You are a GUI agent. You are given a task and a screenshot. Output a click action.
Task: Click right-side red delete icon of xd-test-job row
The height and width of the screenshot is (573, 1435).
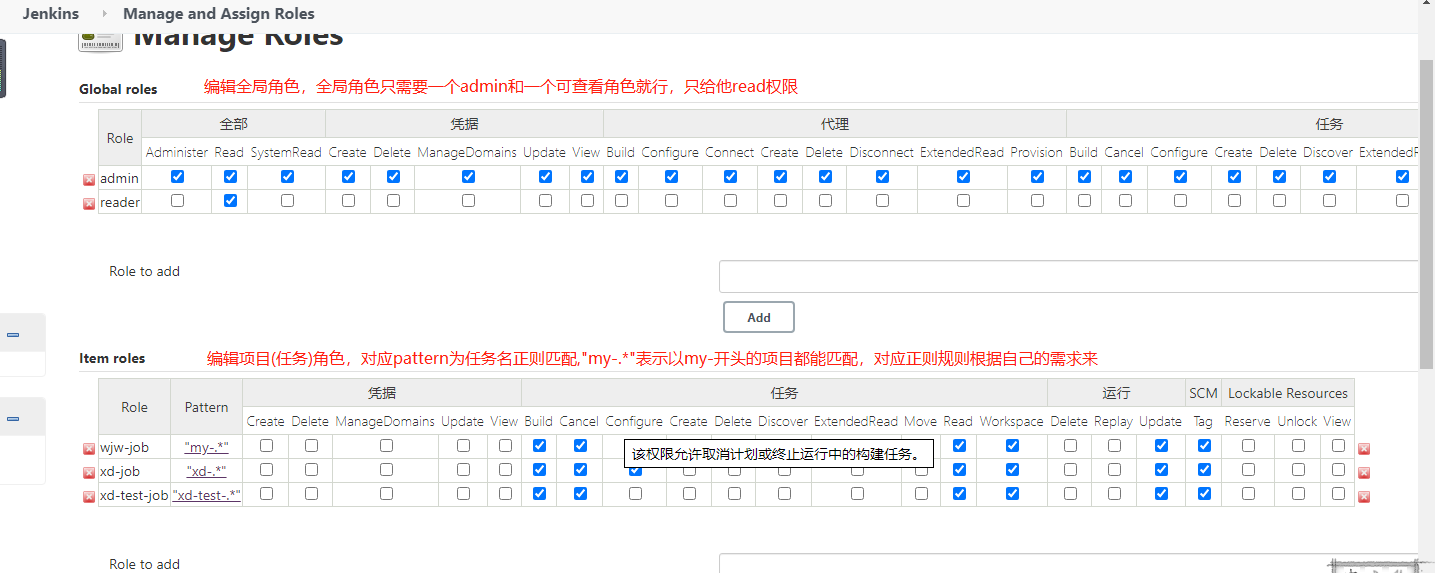1364,497
